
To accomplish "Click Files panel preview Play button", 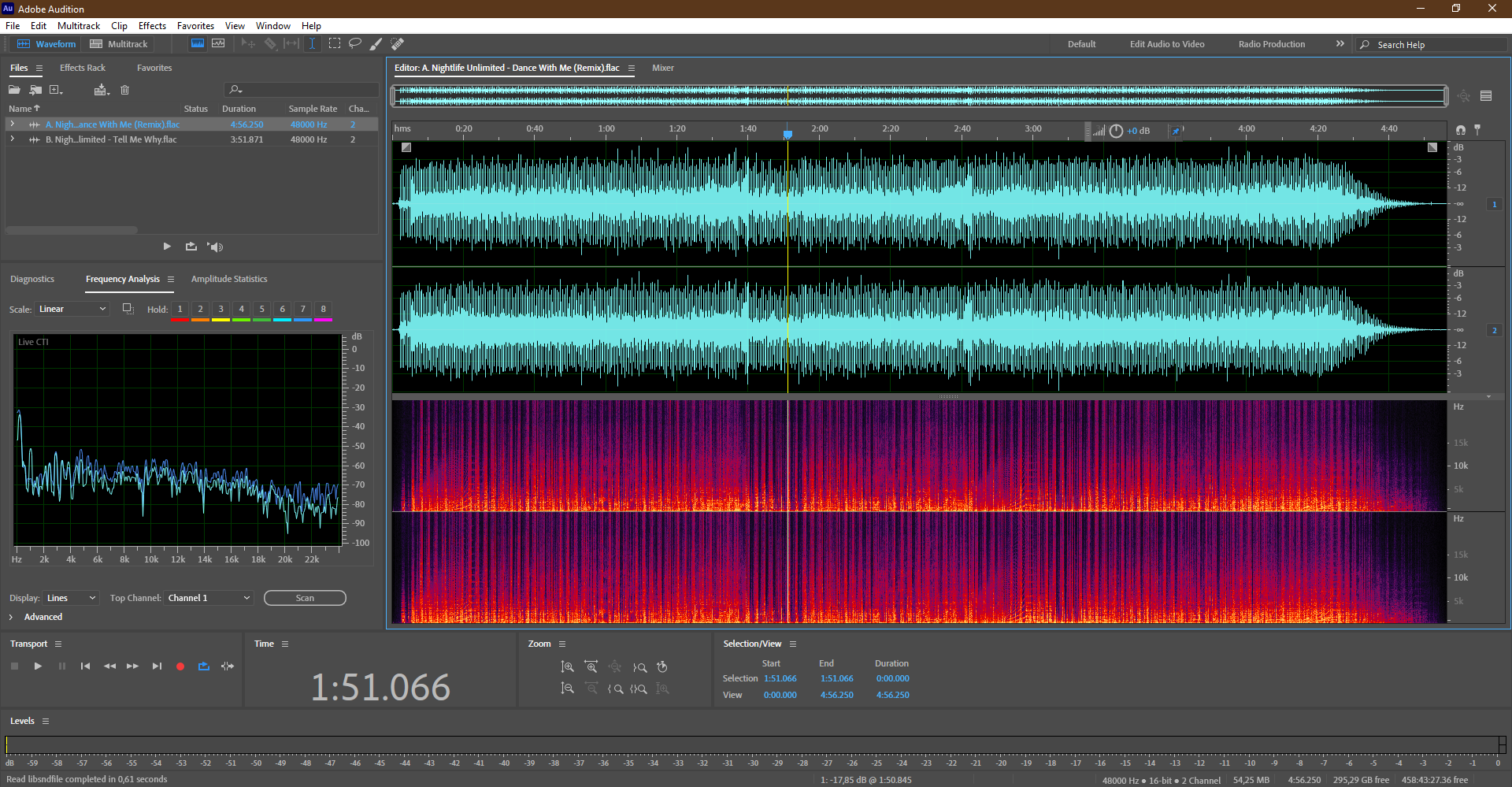I will pos(167,247).
